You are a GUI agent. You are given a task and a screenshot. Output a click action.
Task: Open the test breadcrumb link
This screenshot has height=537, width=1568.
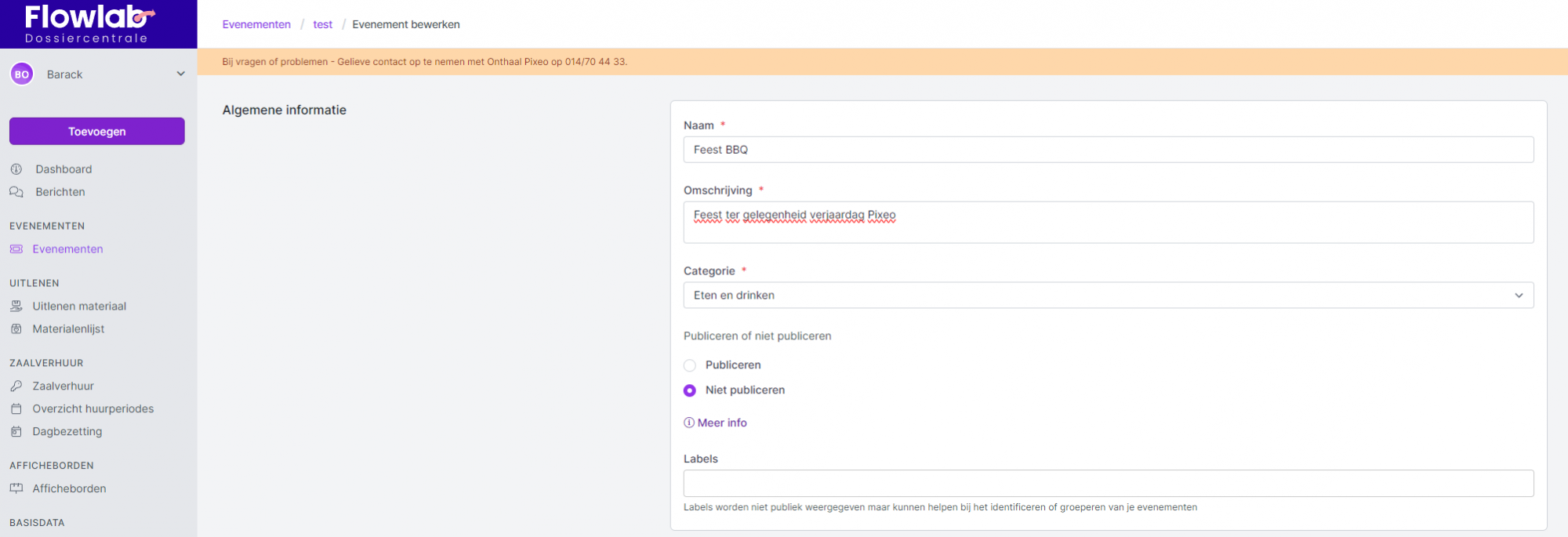click(322, 25)
